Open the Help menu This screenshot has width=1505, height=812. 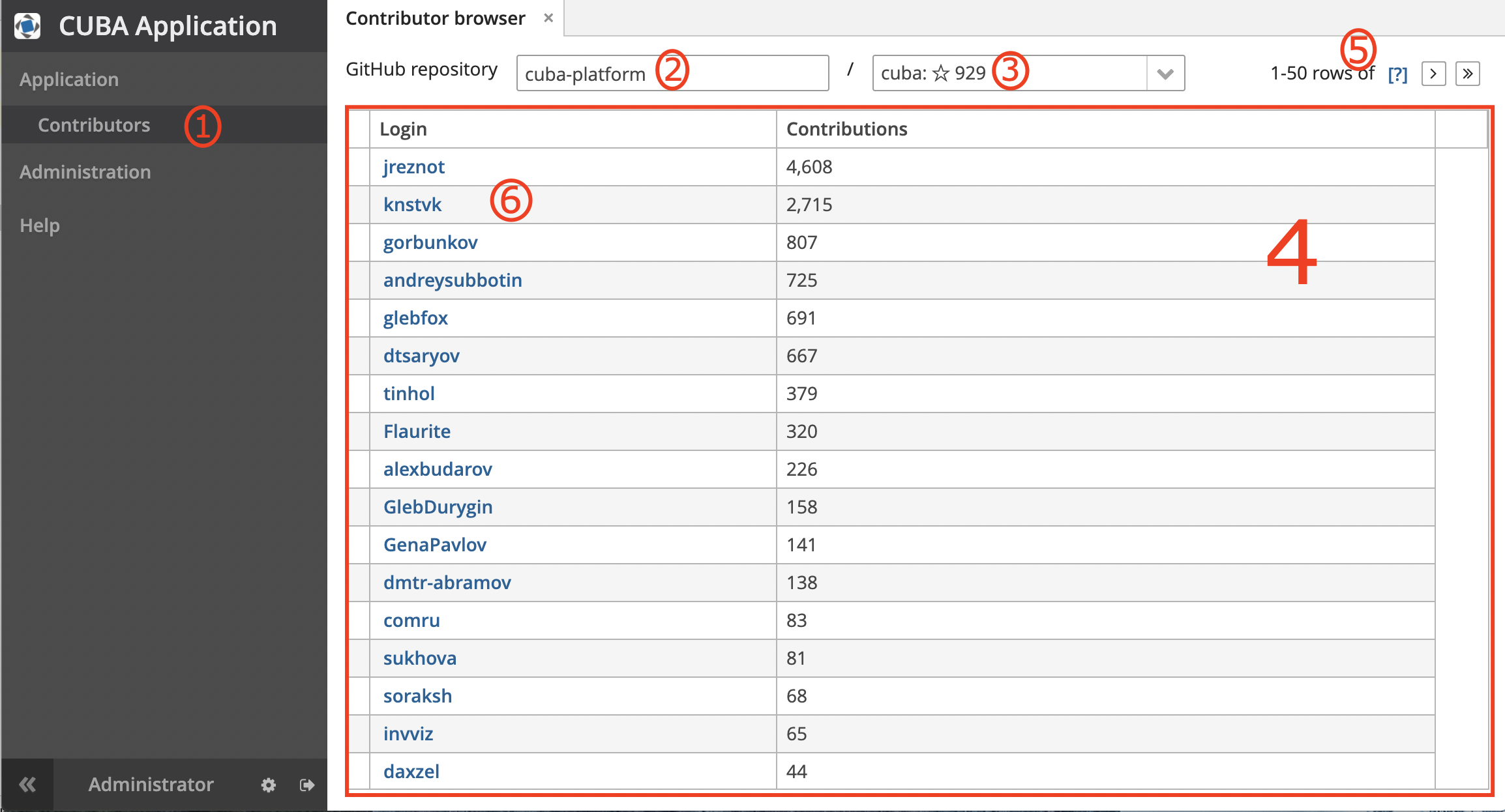pos(40,225)
